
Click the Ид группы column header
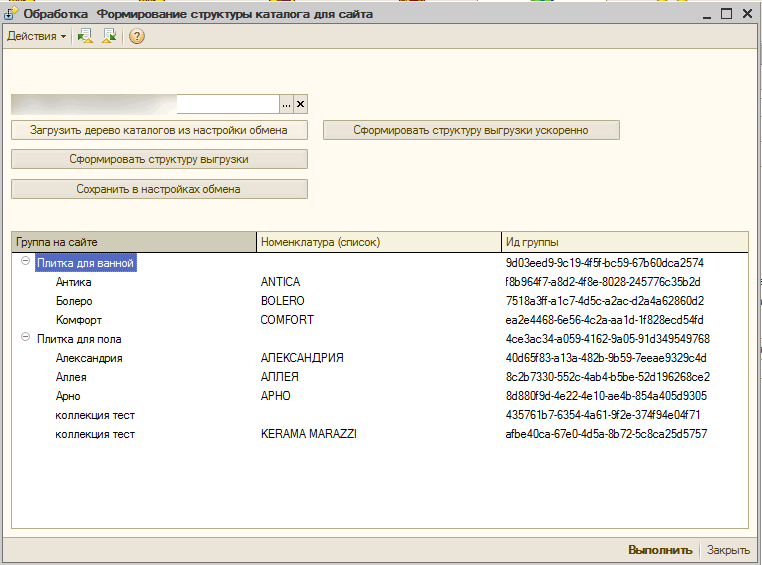tap(624, 242)
